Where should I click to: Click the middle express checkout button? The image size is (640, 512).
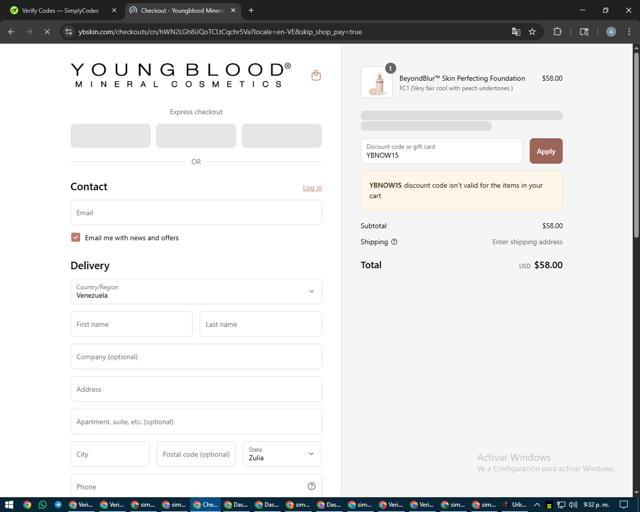click(196, 136)
